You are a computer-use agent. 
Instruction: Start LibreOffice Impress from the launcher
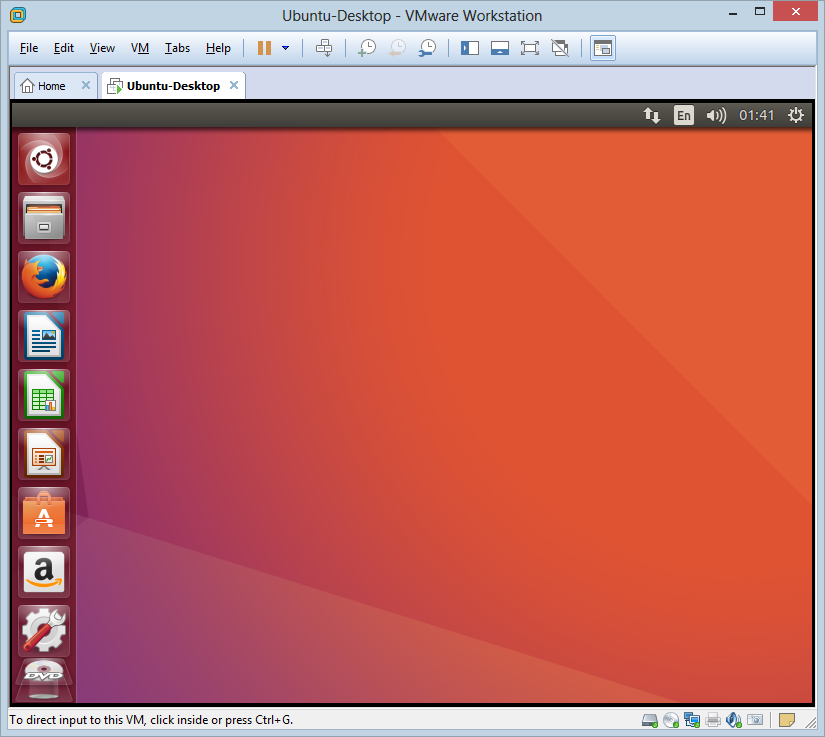(x=43, y=454)
